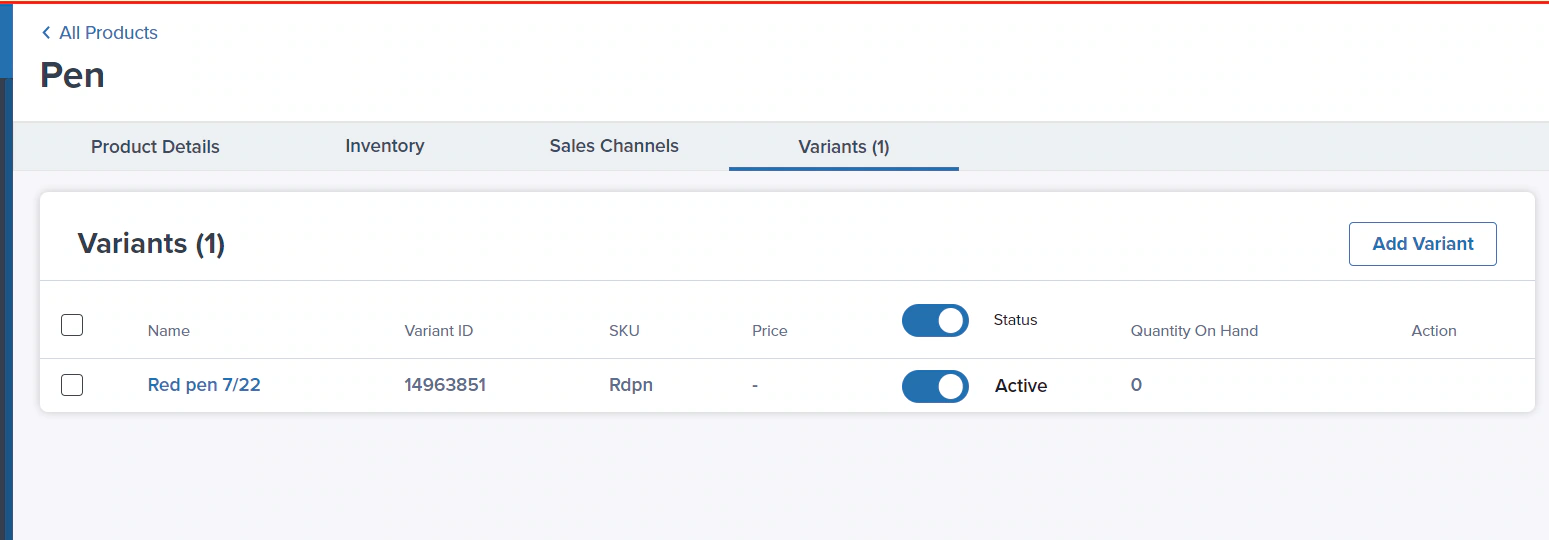The image size is (1549, 540).
Task: Click the Add Variant button
Action: pos(1422,244)
